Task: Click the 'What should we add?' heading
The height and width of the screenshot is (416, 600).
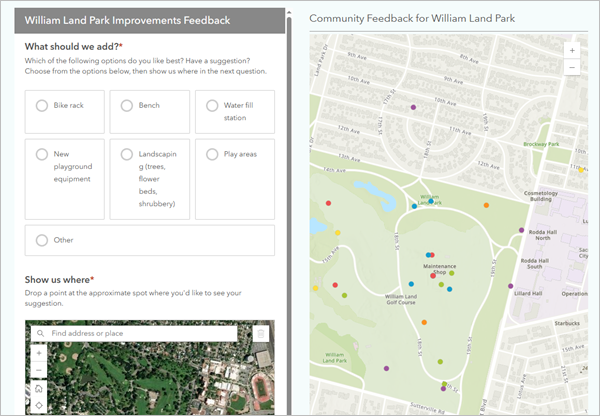Action: (73, 47)
